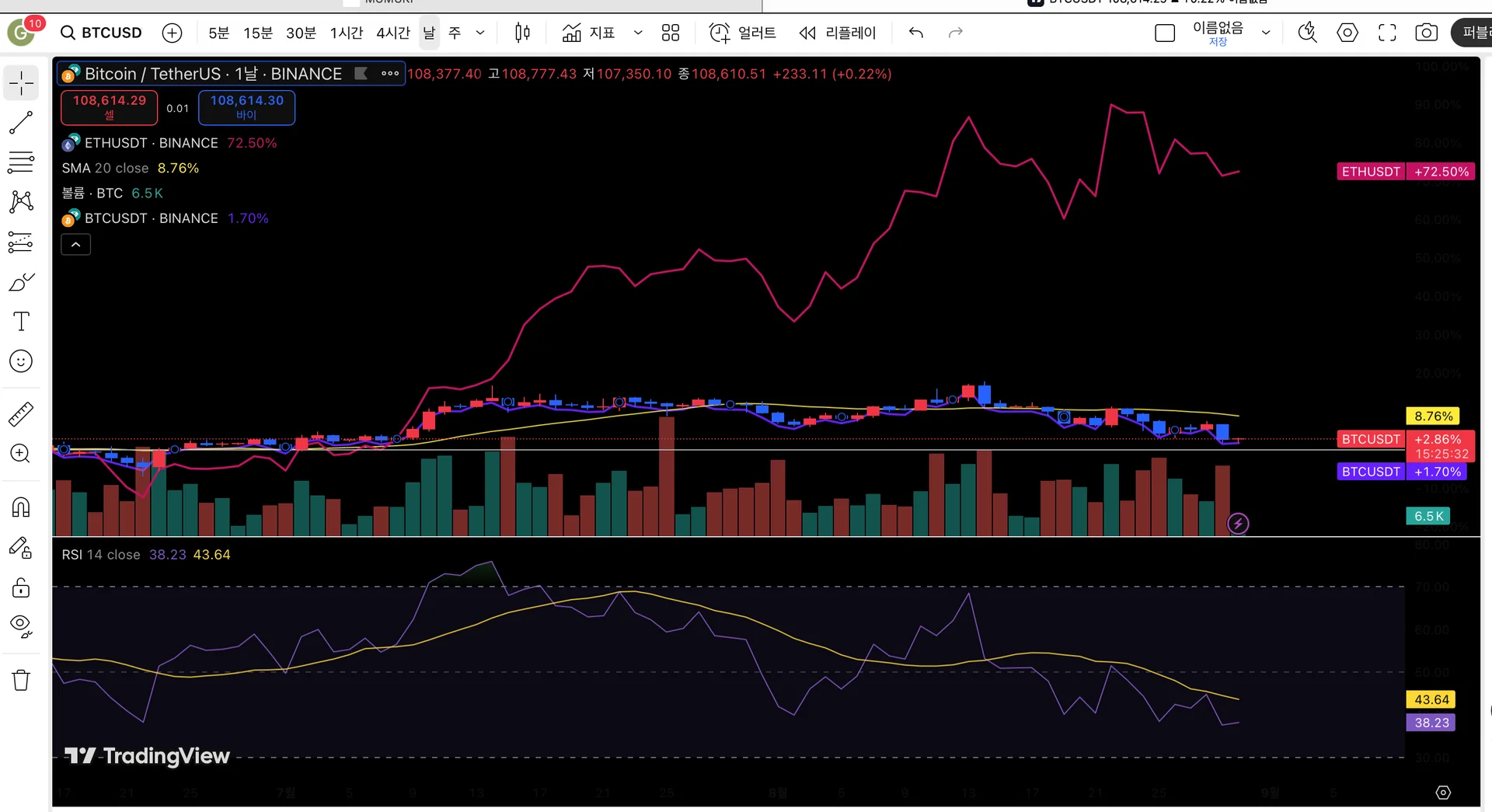Click the purple 38.23 RSI label

(x=1431, y=723)
